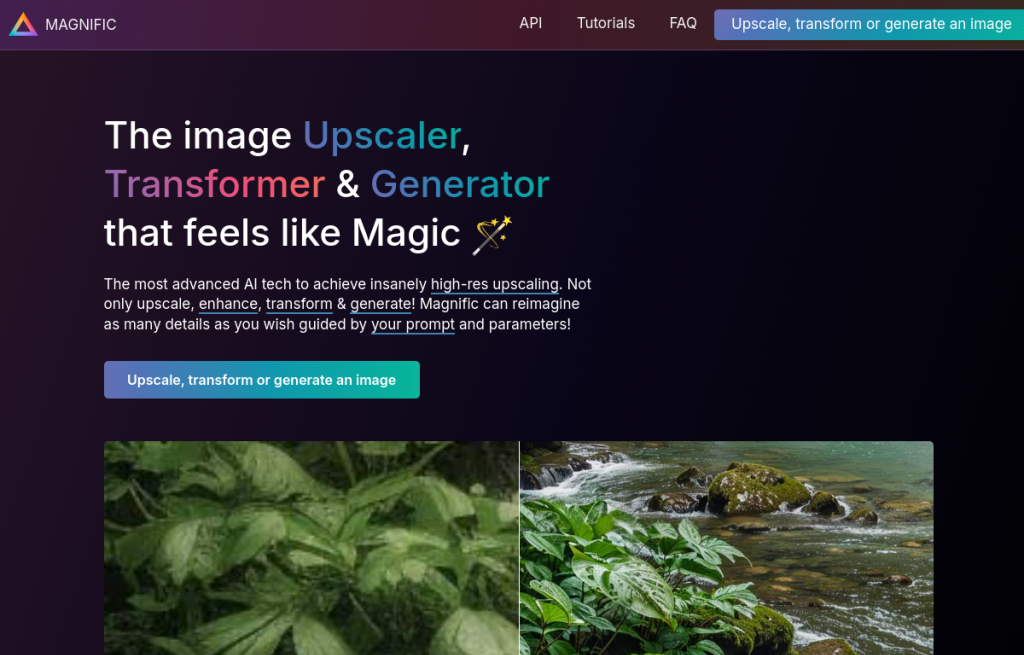Screen dimensions: 1024x655
Task: Click the Transformer heading word
Action: click(214, 184)
